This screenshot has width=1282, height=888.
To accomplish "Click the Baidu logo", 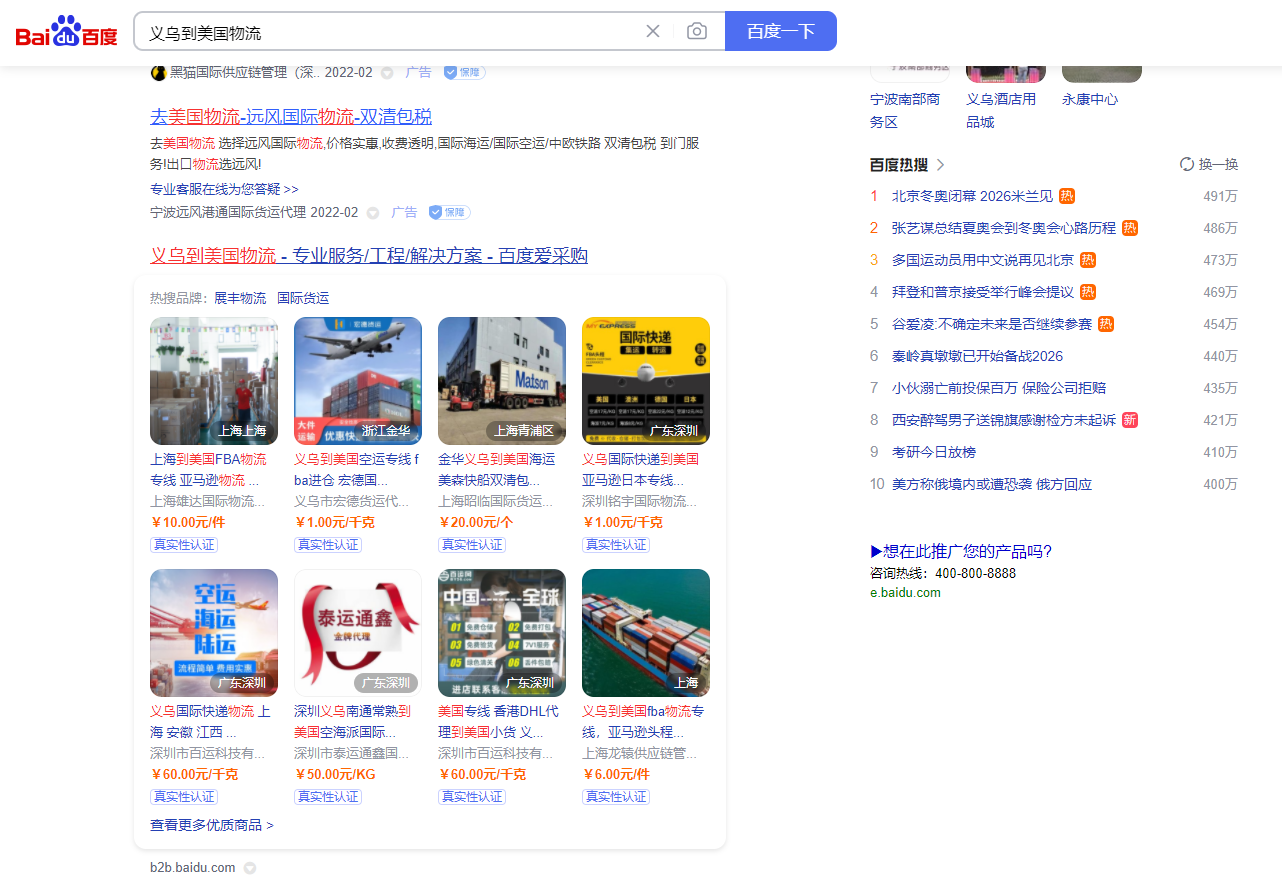I will coord(66,32).
